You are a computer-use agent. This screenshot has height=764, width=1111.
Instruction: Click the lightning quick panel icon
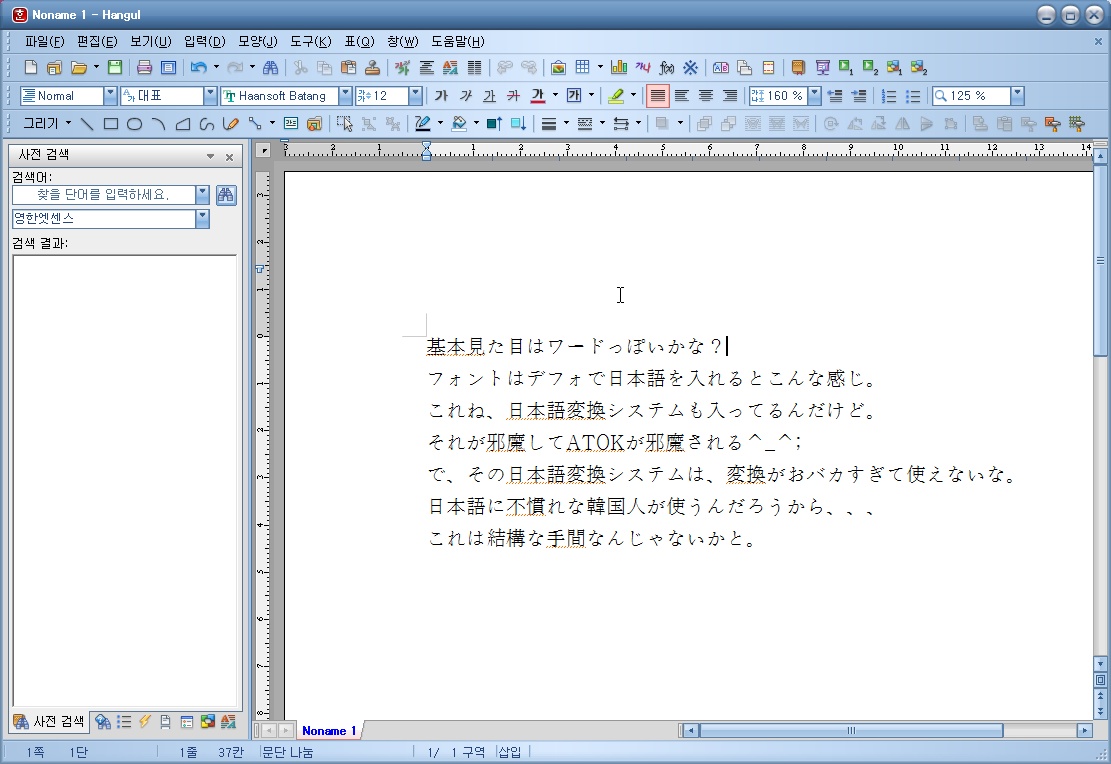pyautogui.click(x=145, y=721)
